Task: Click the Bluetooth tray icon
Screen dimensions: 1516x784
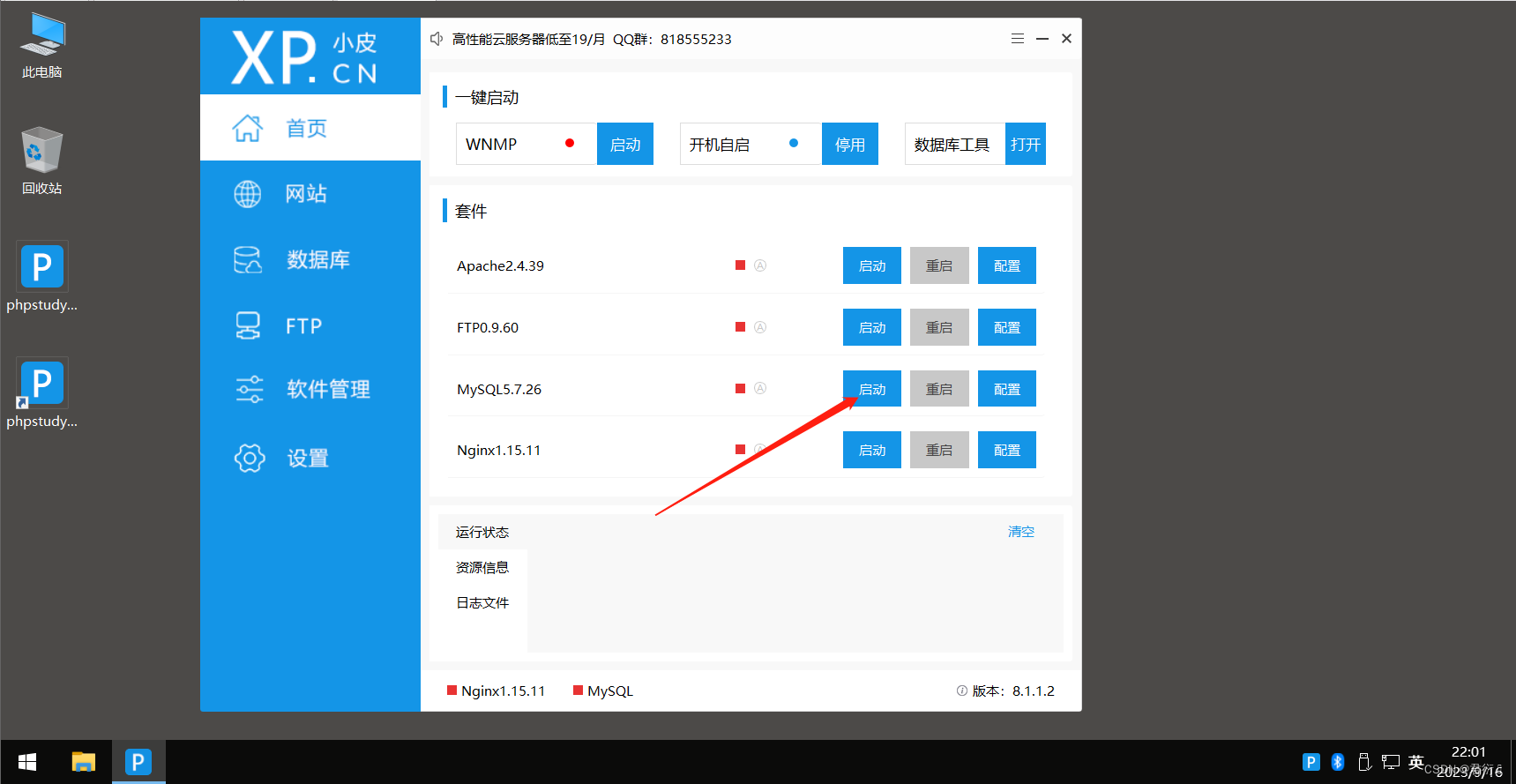Action: (x=1338, y=762)
